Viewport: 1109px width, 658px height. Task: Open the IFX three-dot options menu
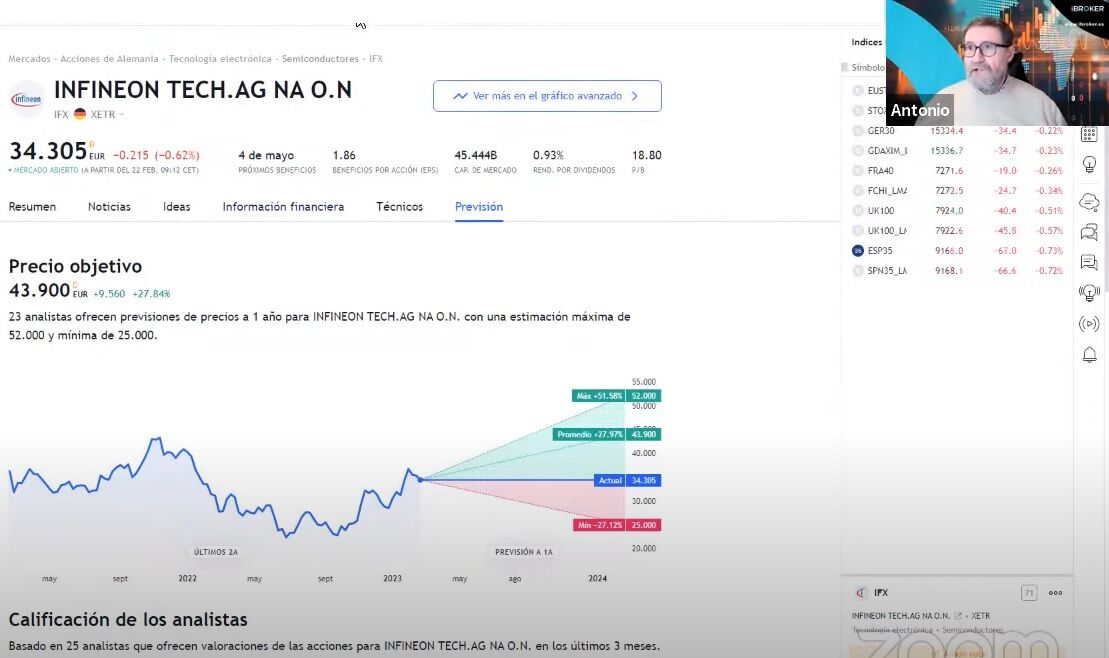point(1055,593)
